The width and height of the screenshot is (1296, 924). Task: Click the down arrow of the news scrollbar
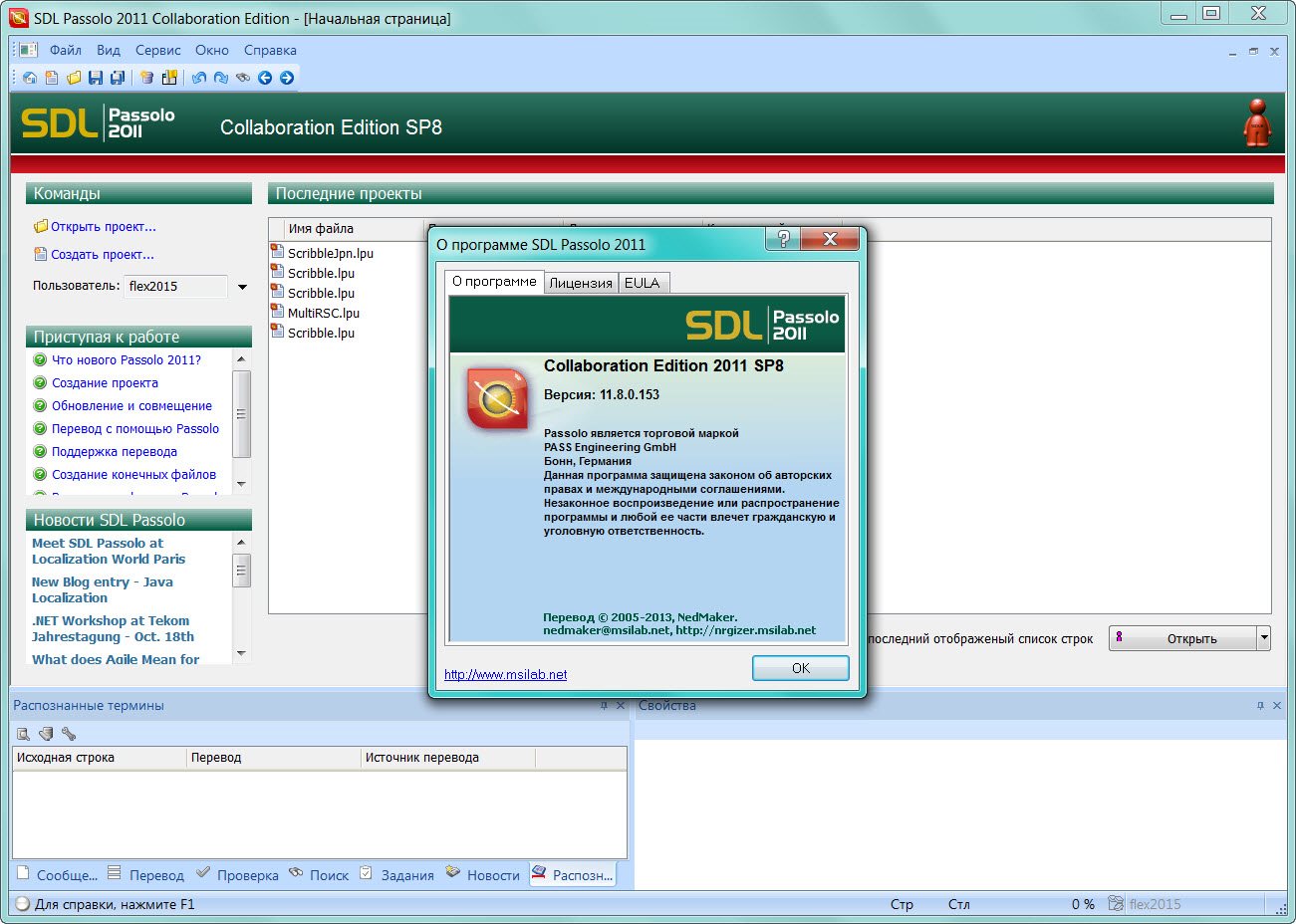tap(241, 653)
